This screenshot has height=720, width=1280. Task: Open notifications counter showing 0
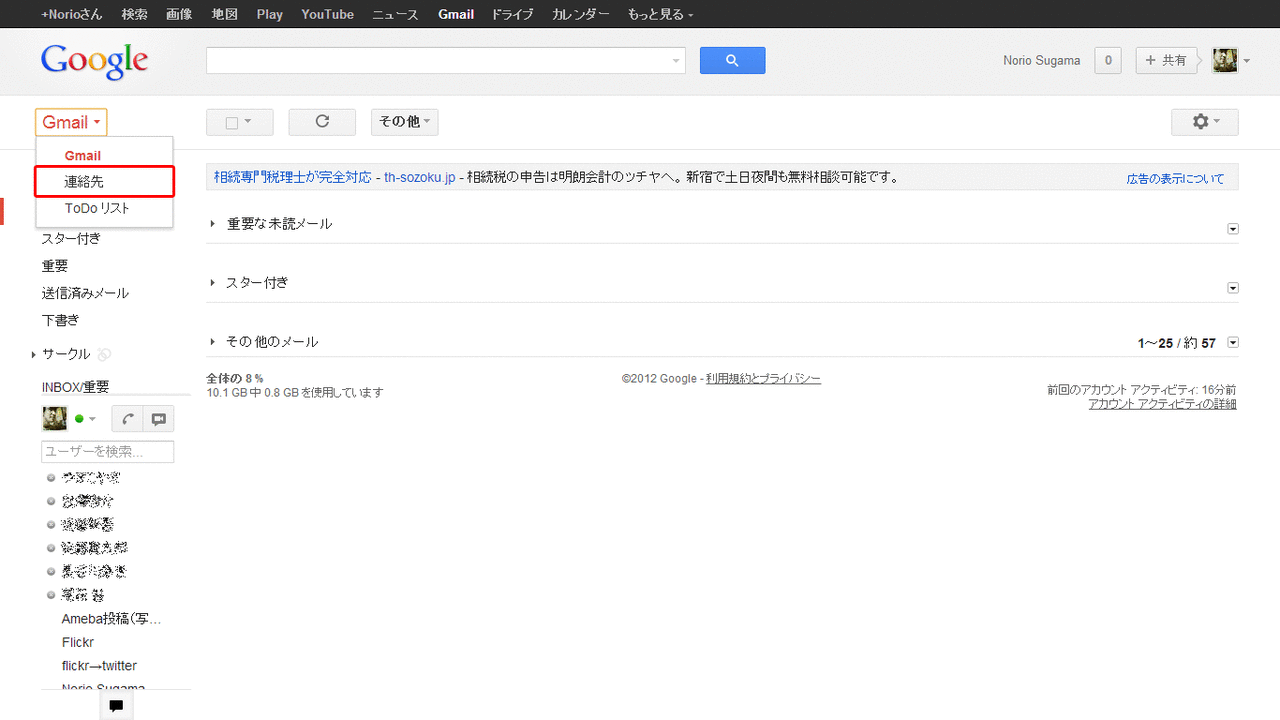1107,61
